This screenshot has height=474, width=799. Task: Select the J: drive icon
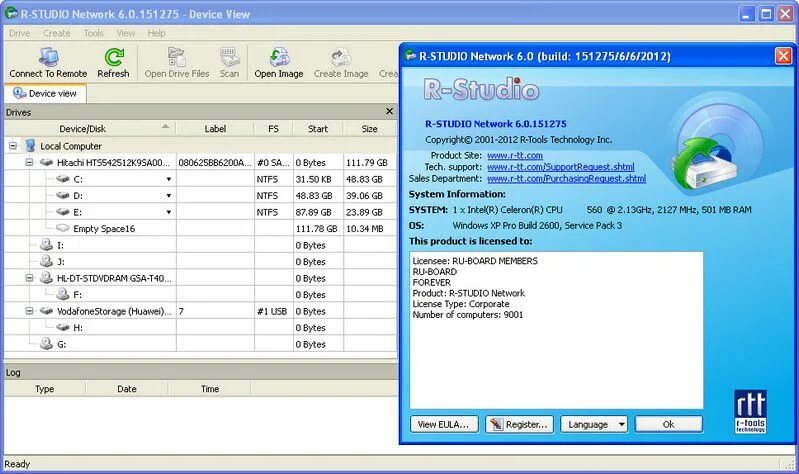click(x=46, y=261)
